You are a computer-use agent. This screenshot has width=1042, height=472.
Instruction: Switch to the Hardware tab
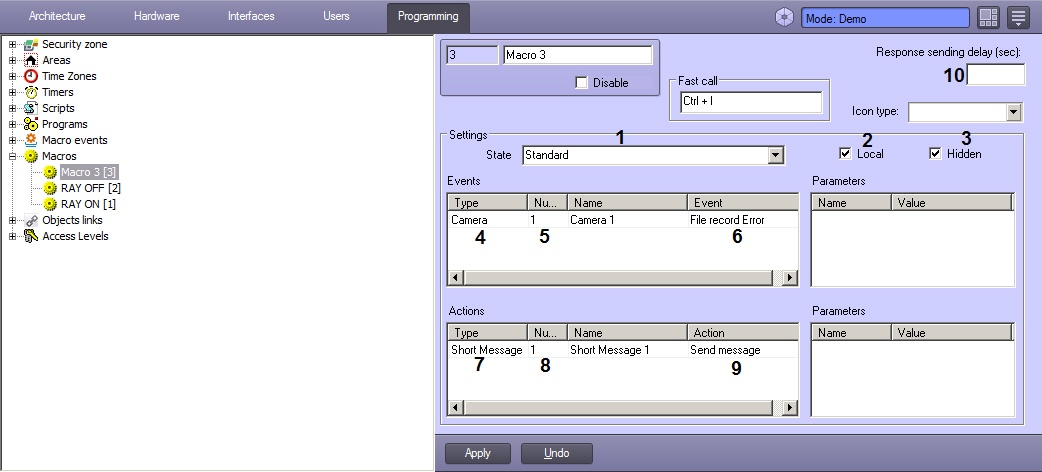pos(157,16)
